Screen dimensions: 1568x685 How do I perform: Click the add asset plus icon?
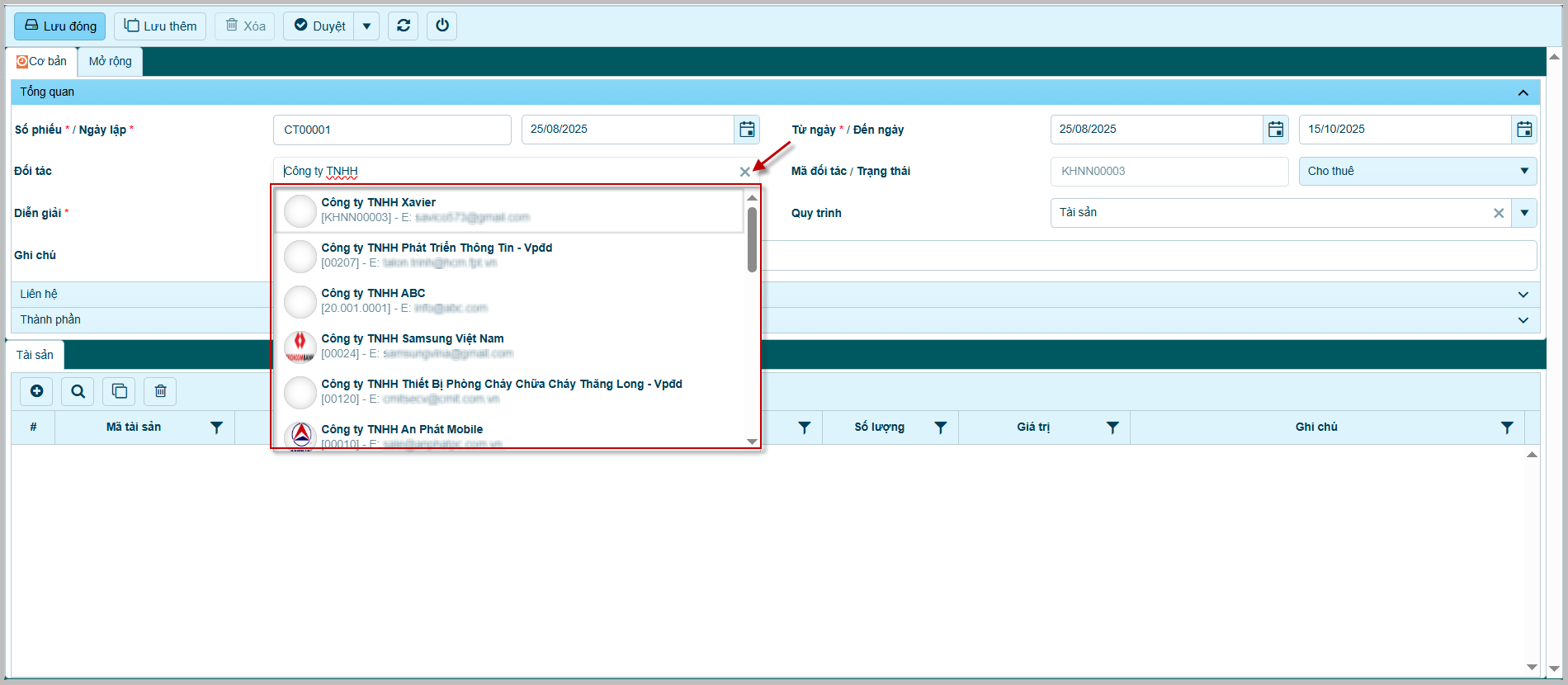(x=36, y=391)
